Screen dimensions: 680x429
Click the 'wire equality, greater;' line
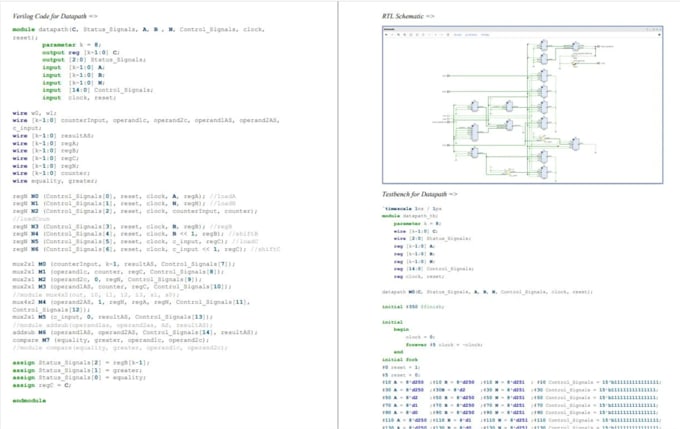55,181
